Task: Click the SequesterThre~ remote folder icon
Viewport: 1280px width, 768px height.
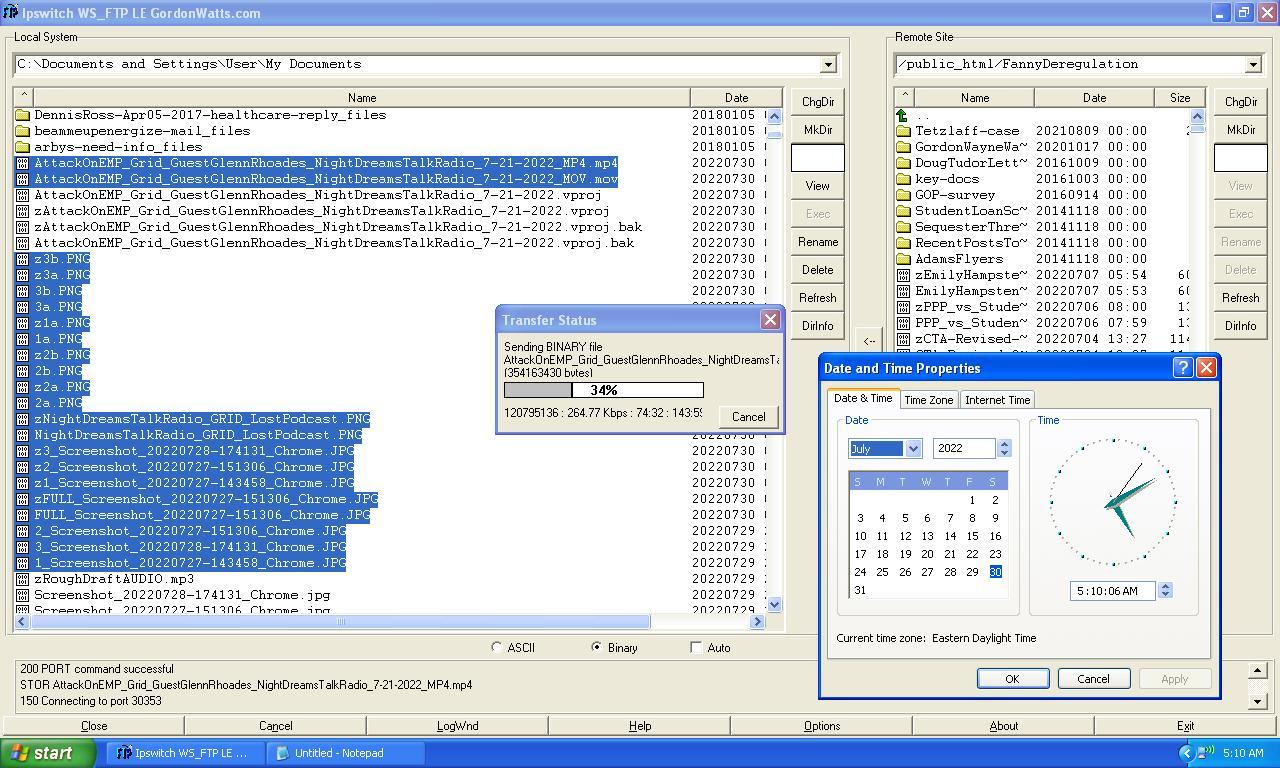Action: click(903, 227)
